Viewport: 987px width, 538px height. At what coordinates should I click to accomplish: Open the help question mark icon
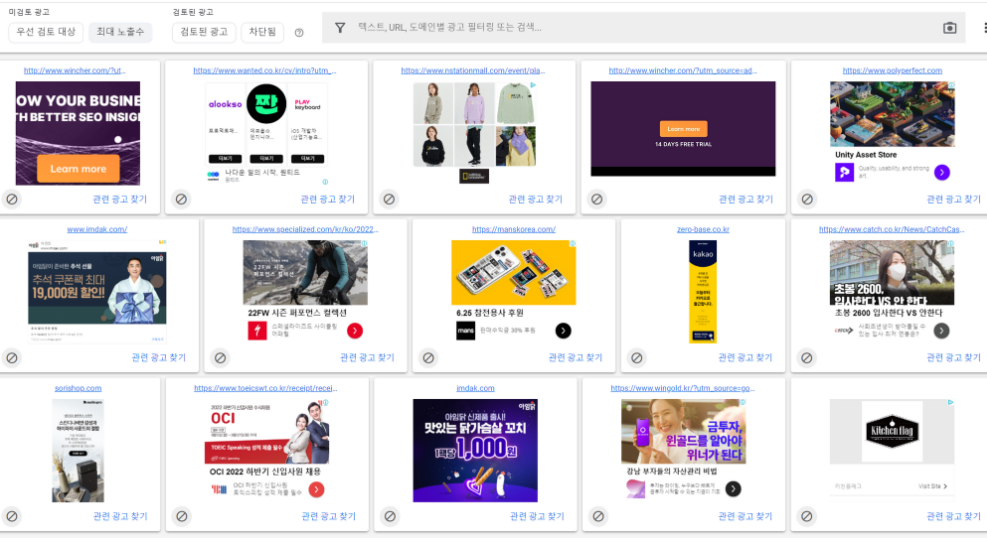click(299, 33)
